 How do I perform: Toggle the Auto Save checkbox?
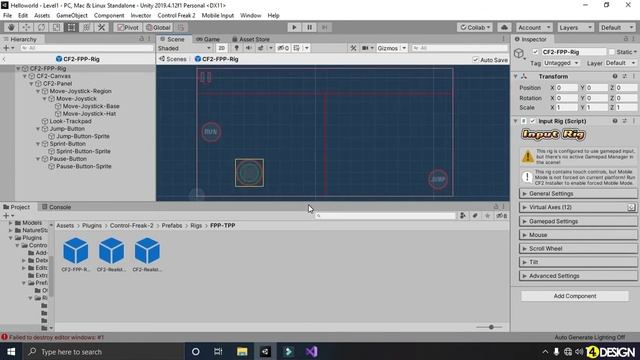pyautogui.click(x=475, y=60)
